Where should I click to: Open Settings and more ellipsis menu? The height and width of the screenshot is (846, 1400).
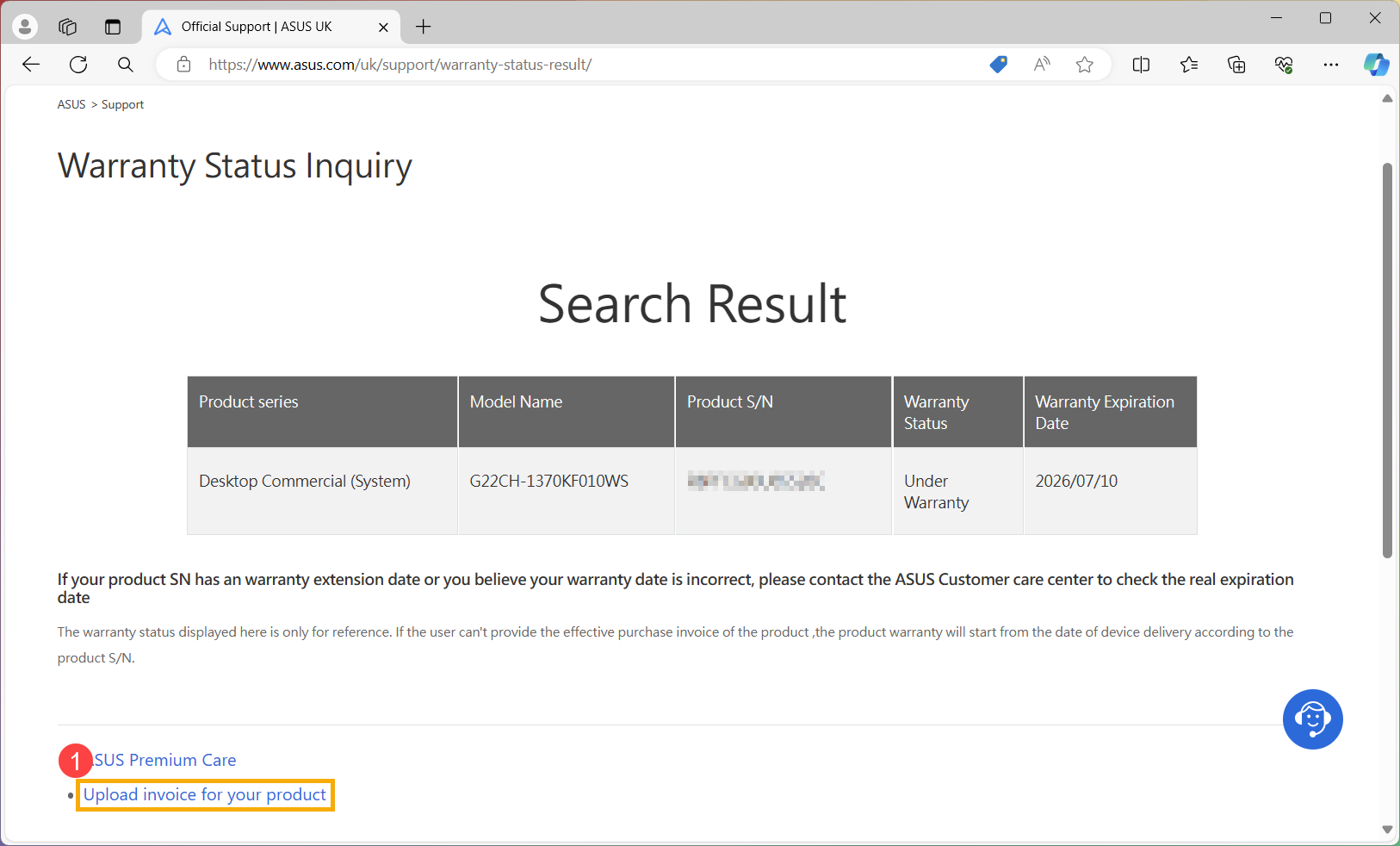pyautogui.click(x=1331, y=65)
